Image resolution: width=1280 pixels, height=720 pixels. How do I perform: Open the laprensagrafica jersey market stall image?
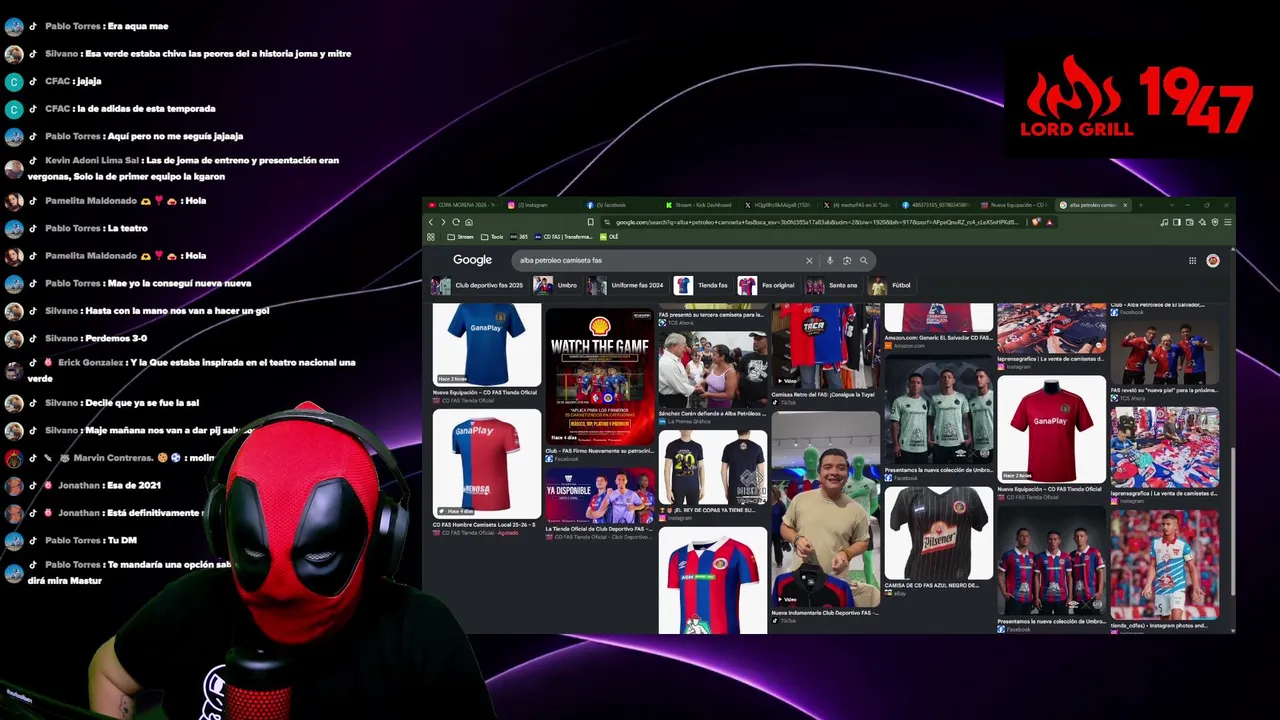[1165, 447]
